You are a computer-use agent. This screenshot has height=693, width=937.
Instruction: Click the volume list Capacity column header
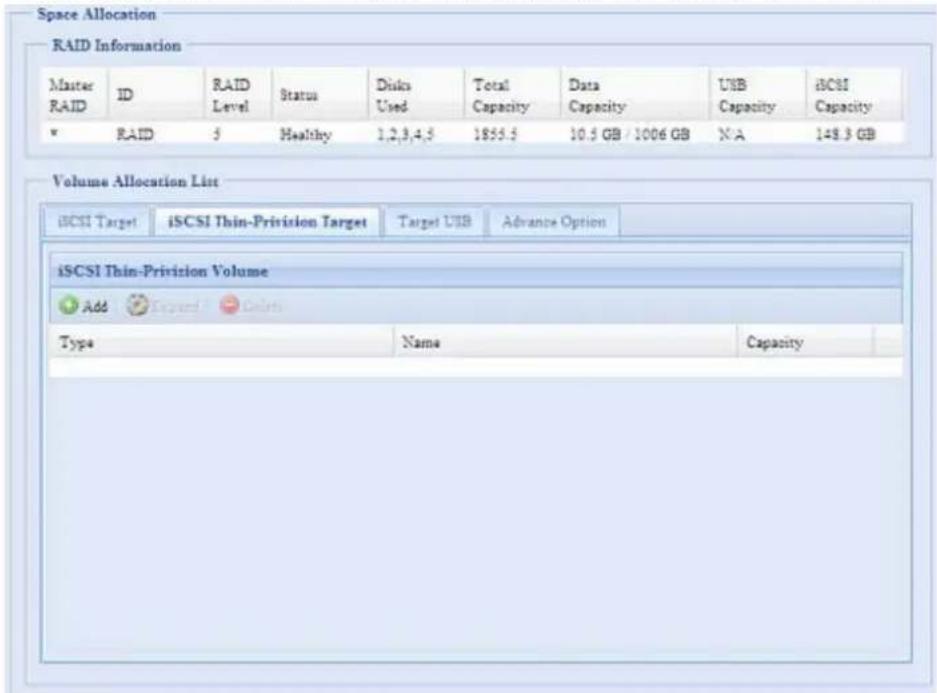click(805, 342)
